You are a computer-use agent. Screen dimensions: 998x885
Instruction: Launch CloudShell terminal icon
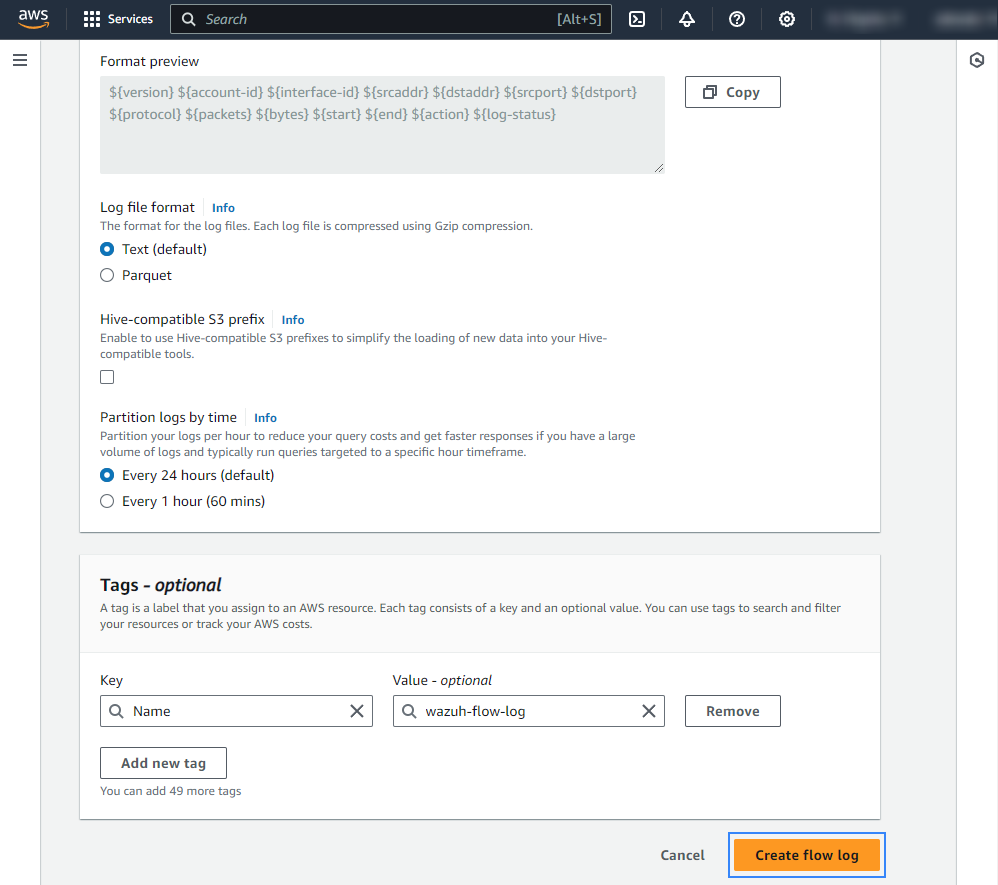pos(636,19)
